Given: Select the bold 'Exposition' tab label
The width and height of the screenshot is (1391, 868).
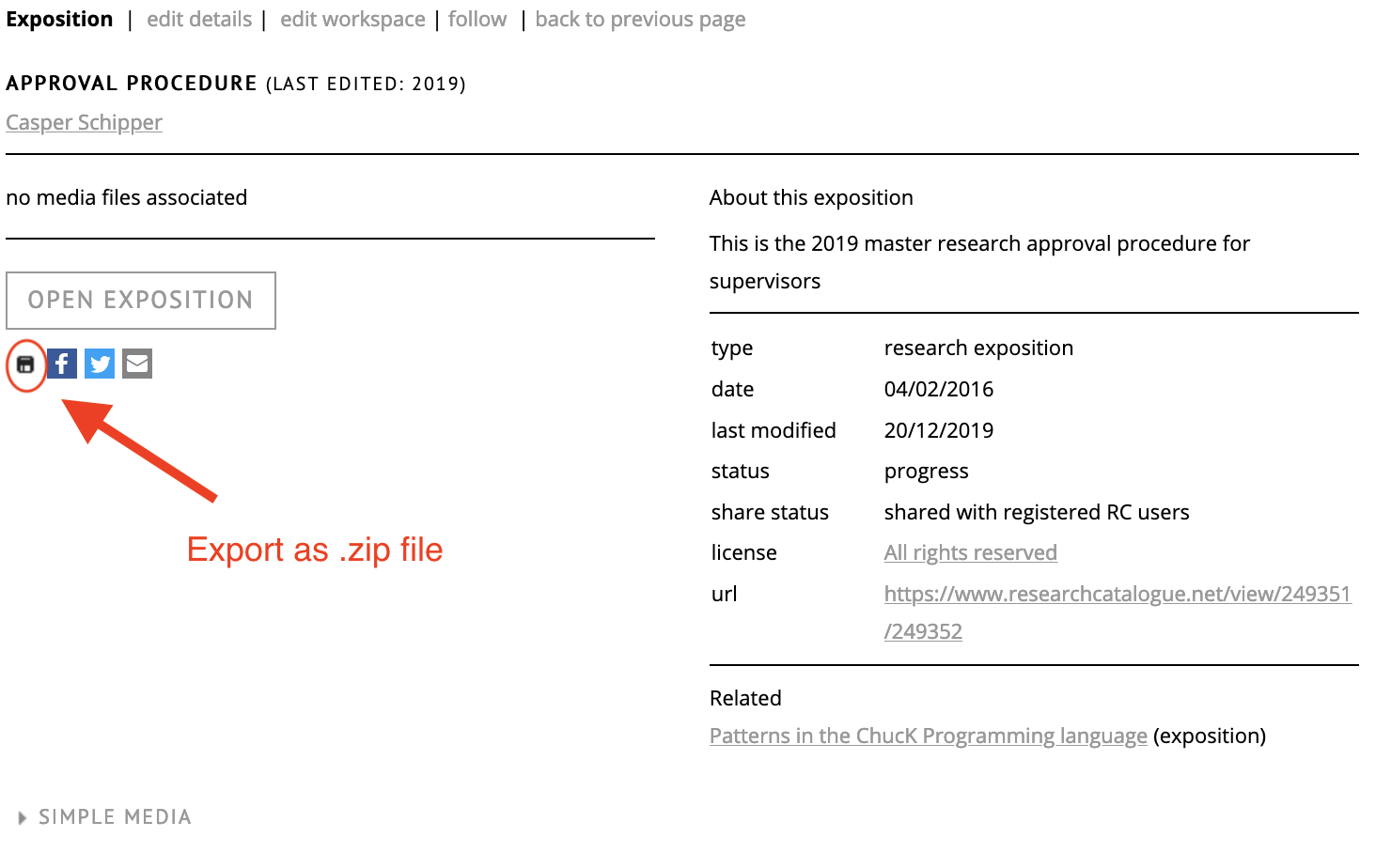Looking at the screenshot, I should [59, 20].
